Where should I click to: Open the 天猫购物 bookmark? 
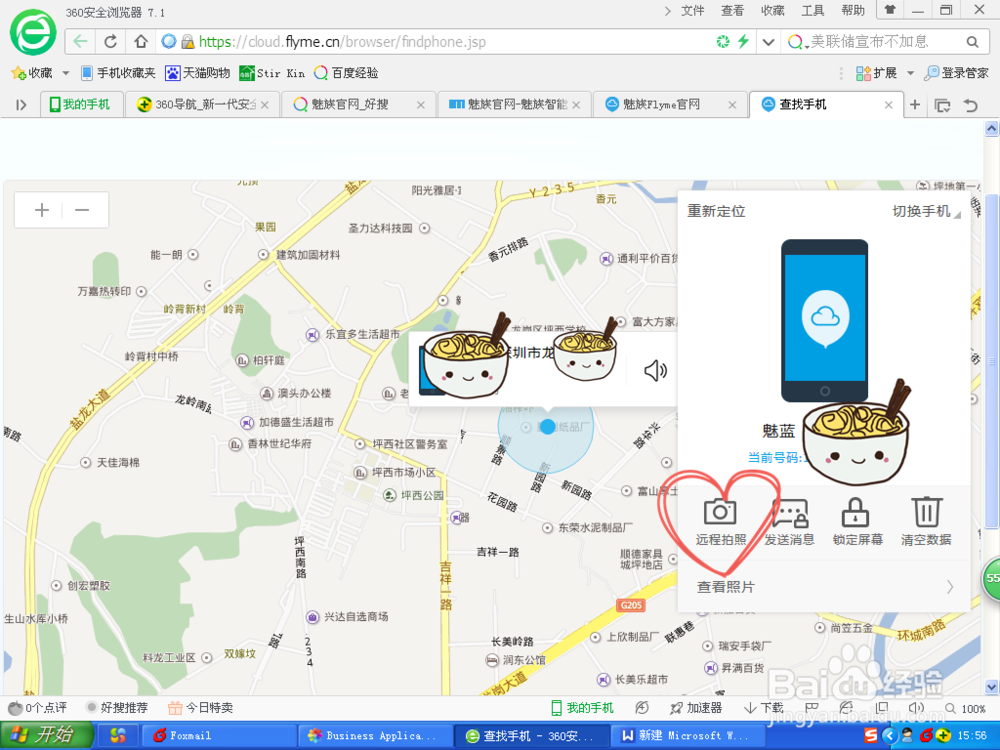(x=198, y=73)
